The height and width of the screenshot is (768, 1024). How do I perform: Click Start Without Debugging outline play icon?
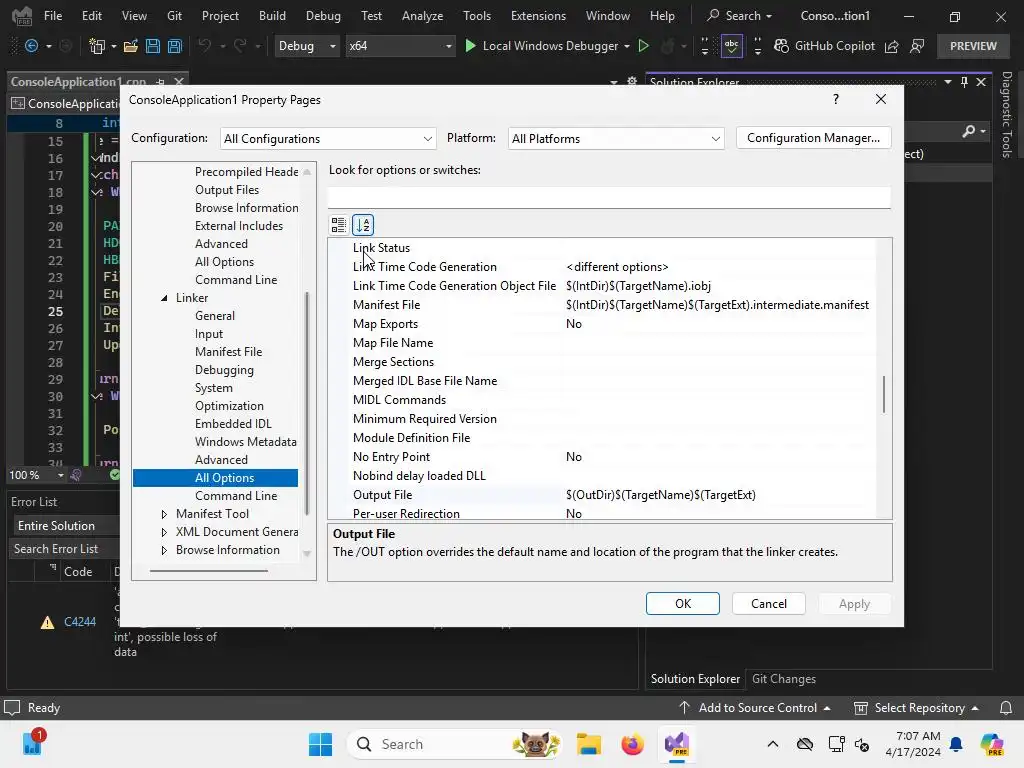643,46
